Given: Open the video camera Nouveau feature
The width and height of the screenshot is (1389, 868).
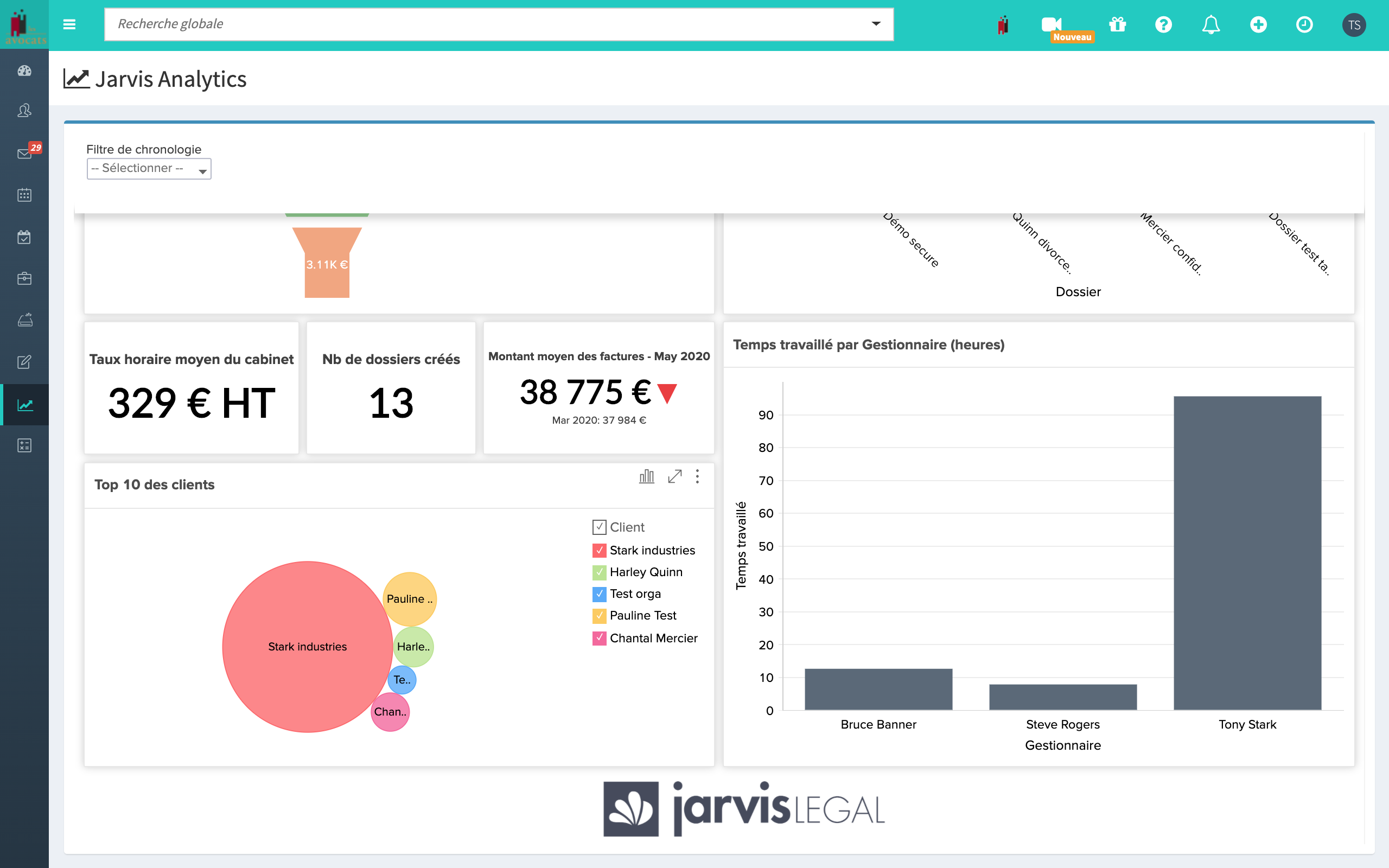Looking at the screenshot, I should (1052, 24).
